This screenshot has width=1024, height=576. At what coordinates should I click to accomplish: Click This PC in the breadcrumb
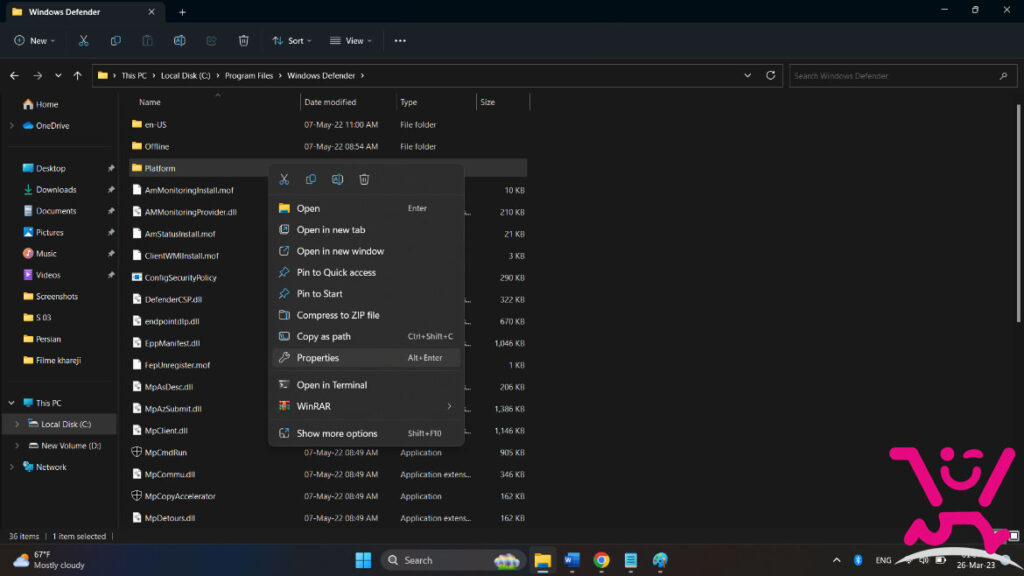click(134, 76)
